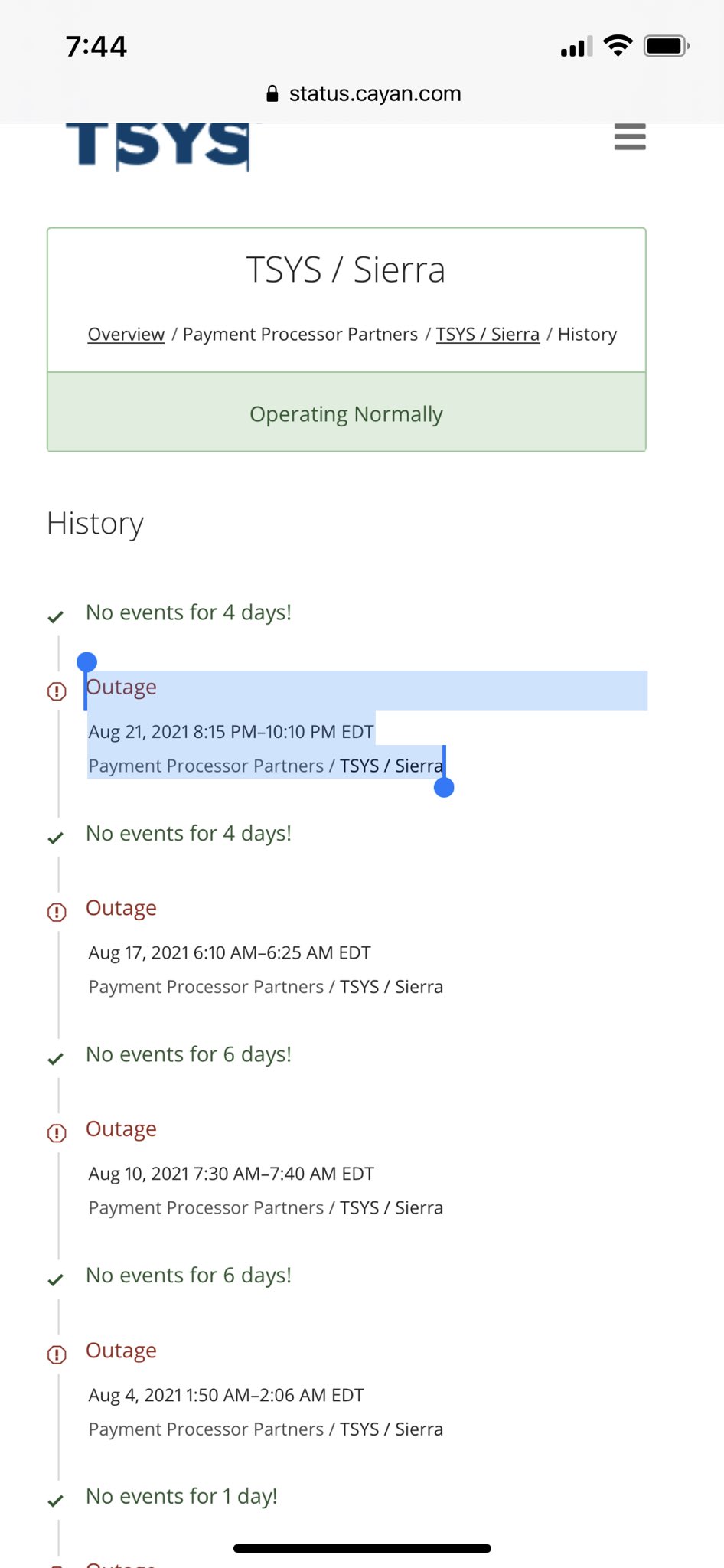The image size is (724, 1568).
Task: Tap the selection end handle after Sierra
Action: click(444, 787)
